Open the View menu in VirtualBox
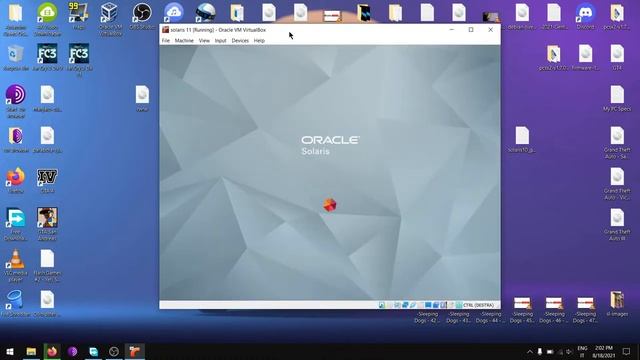This screenshot has width=640, height=360. 204,41
